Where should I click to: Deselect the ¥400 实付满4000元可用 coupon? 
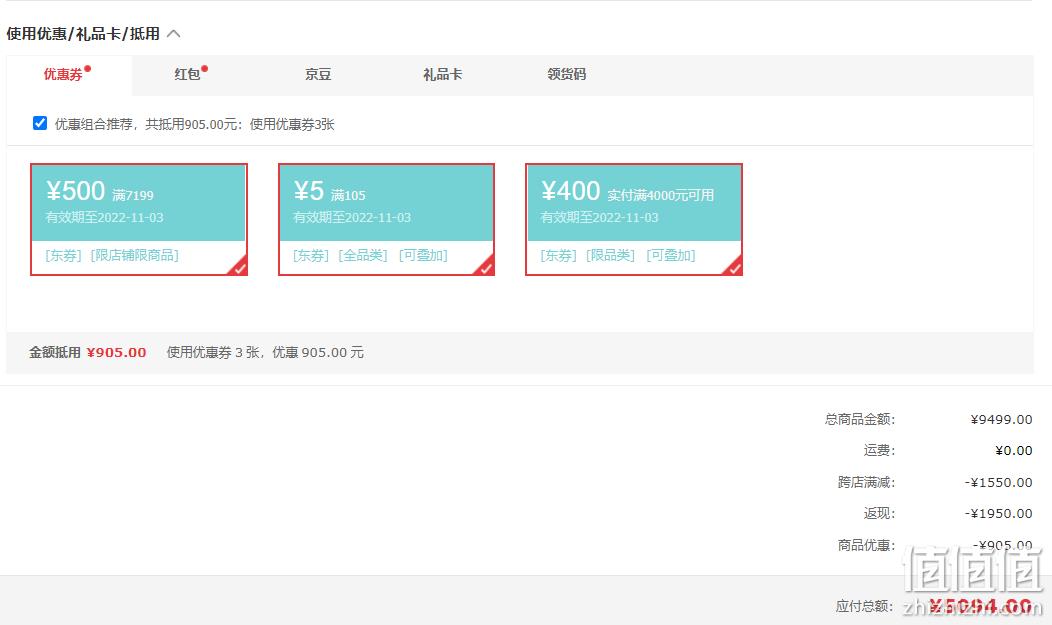pyautogui.click(x=634, y=219)
